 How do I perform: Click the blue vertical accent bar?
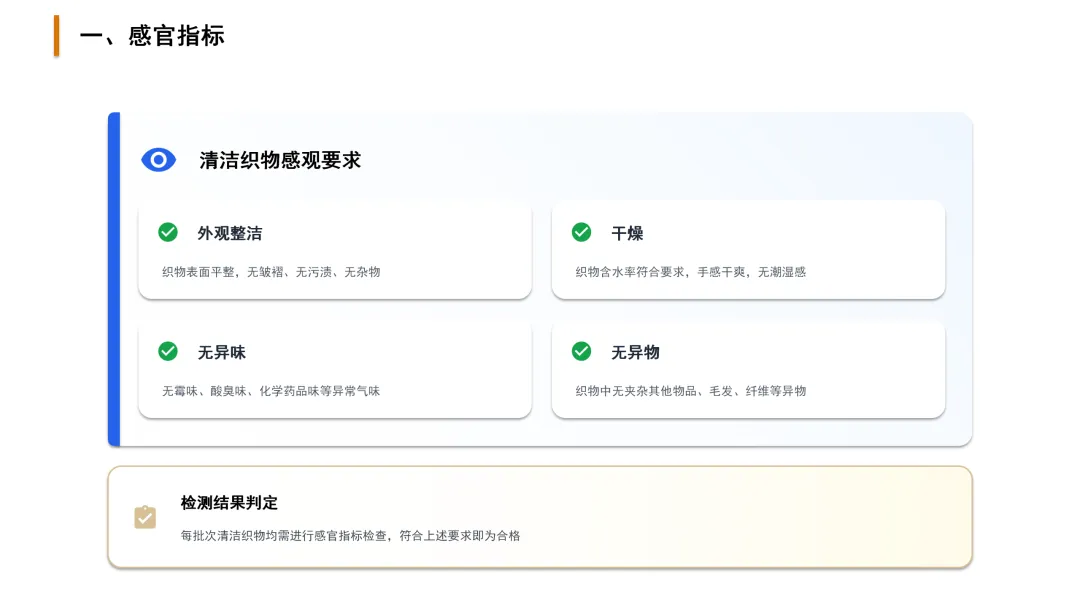(x=114, y=279)
